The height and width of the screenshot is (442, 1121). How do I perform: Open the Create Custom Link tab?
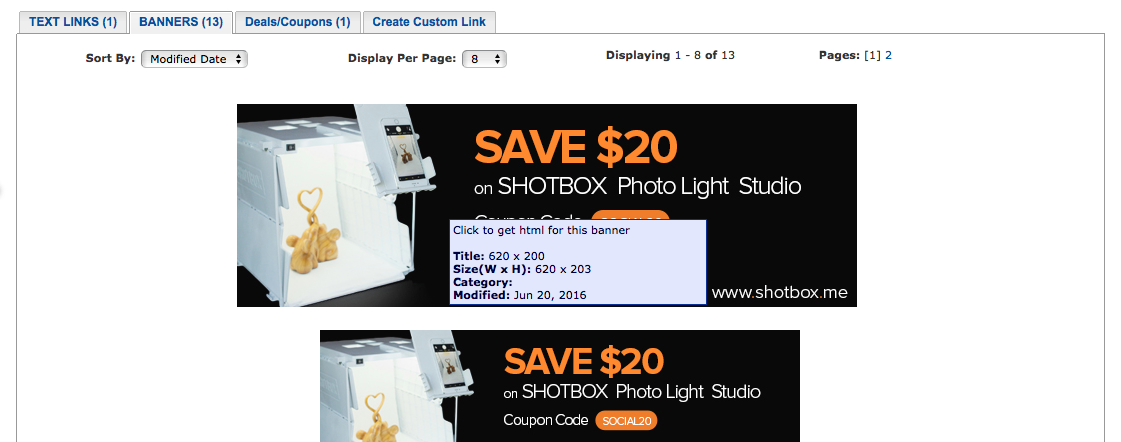pos(429,22)
